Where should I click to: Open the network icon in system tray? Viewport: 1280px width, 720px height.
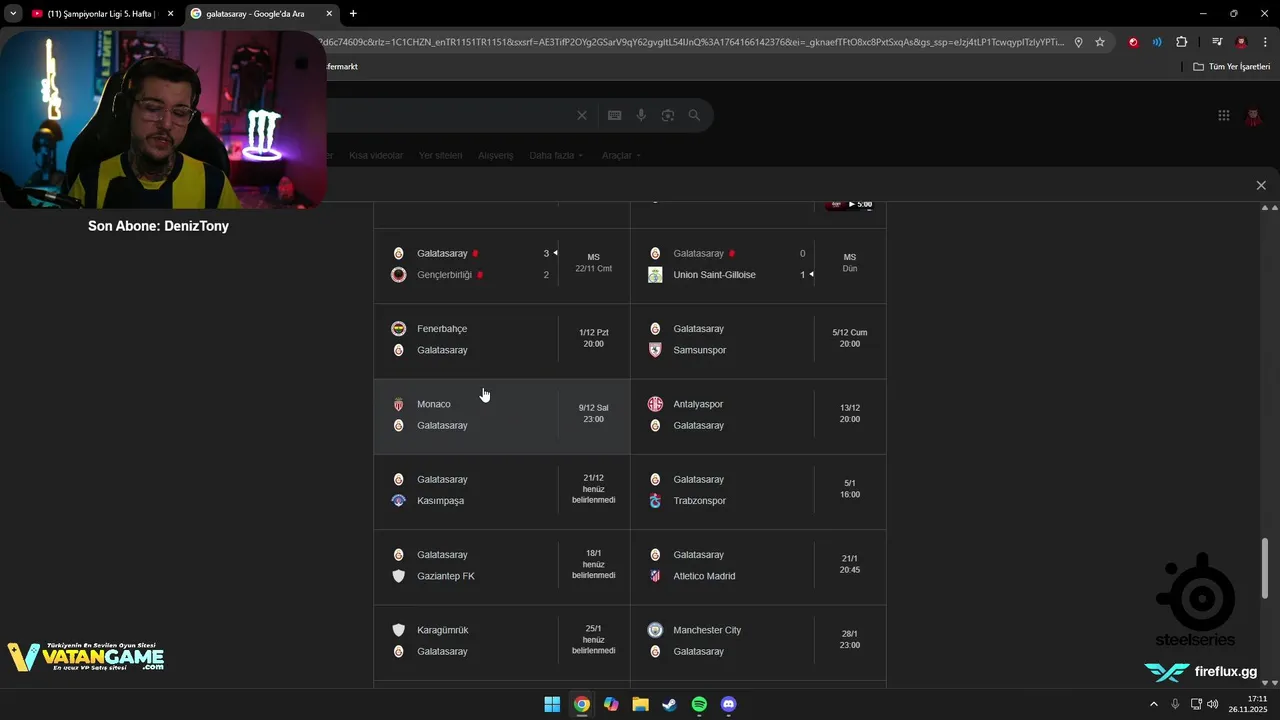pos(1196,704)
